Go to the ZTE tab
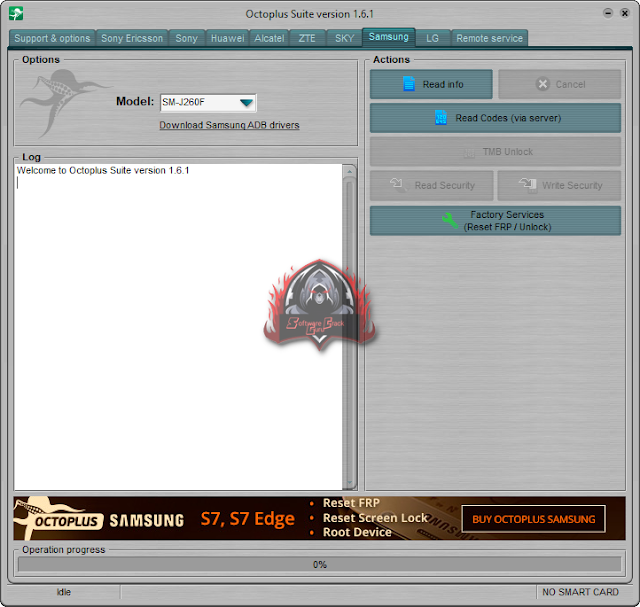 click(307, 38)
